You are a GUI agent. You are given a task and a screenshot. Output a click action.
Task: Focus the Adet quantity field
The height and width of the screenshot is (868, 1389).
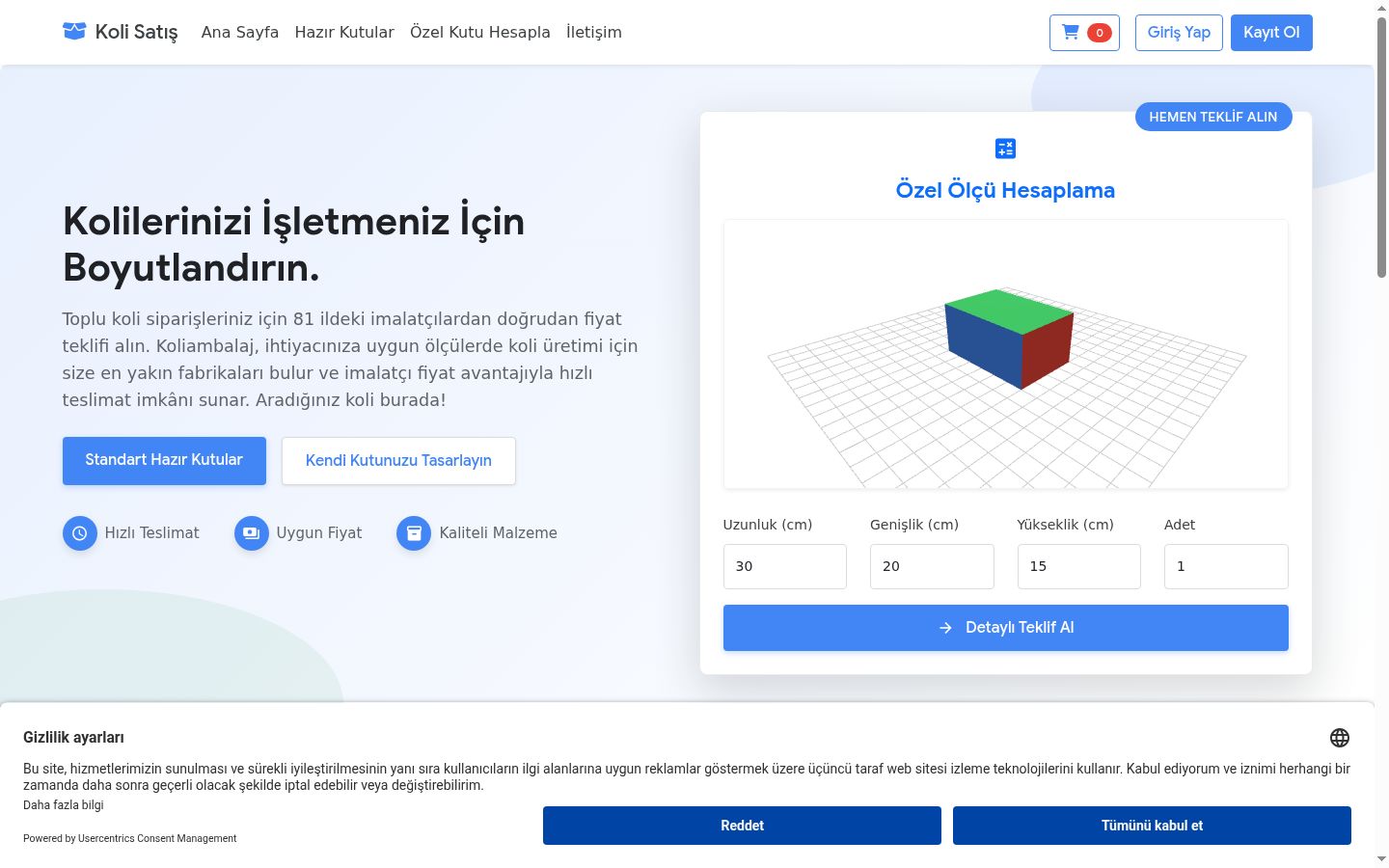click(1226, 566)
